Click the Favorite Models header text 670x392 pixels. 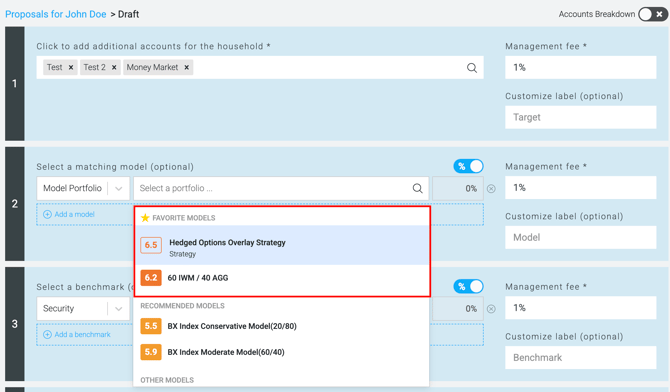(184, 218)
